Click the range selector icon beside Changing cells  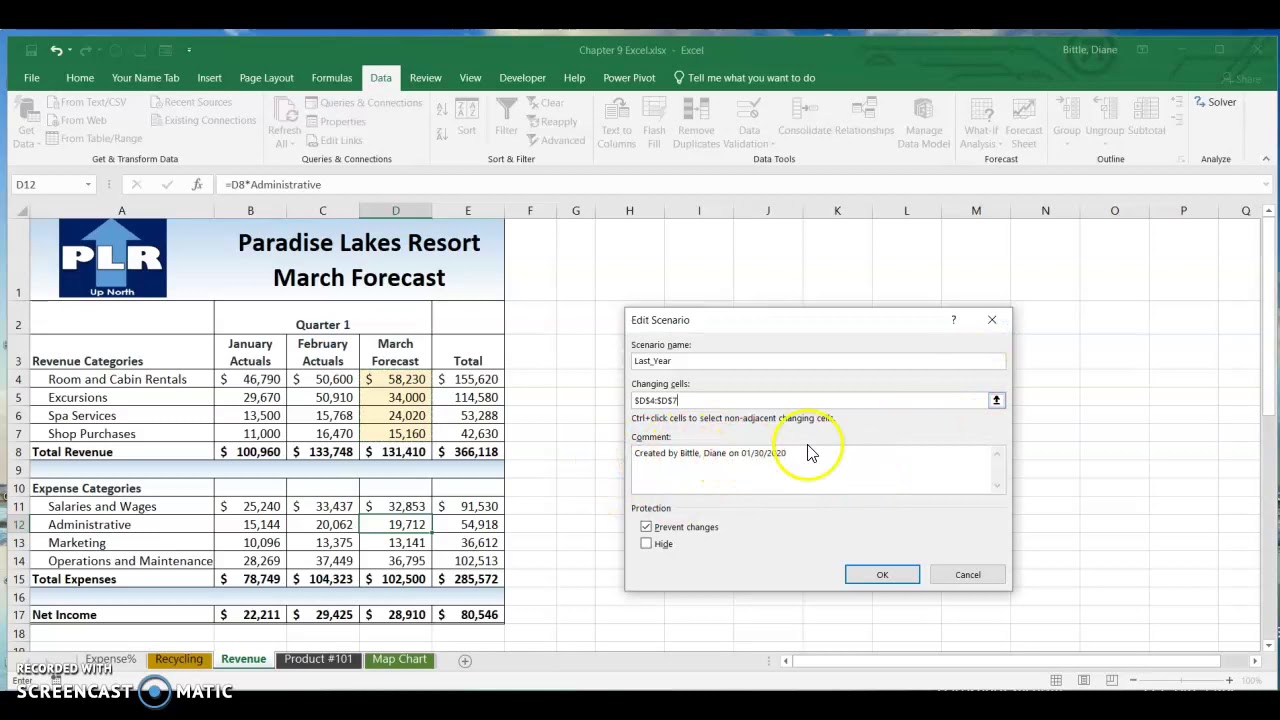[x=996, y=400]
